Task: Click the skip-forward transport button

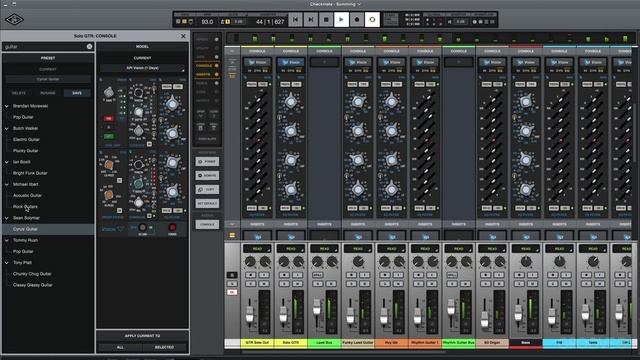Action: [x=311, y=19]
